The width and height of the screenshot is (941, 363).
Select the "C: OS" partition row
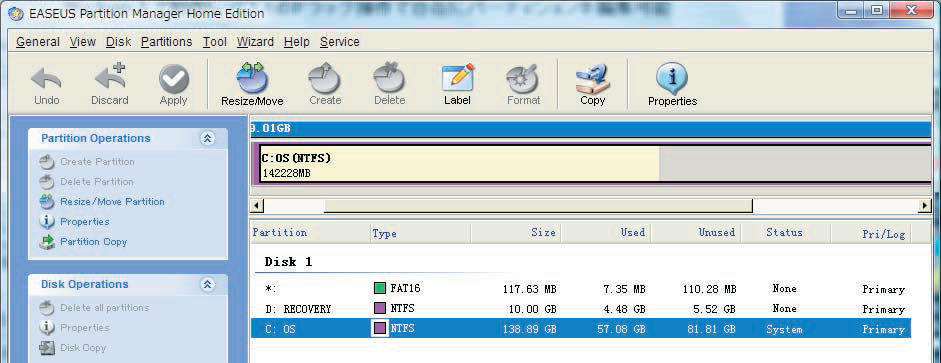[580, 328]
